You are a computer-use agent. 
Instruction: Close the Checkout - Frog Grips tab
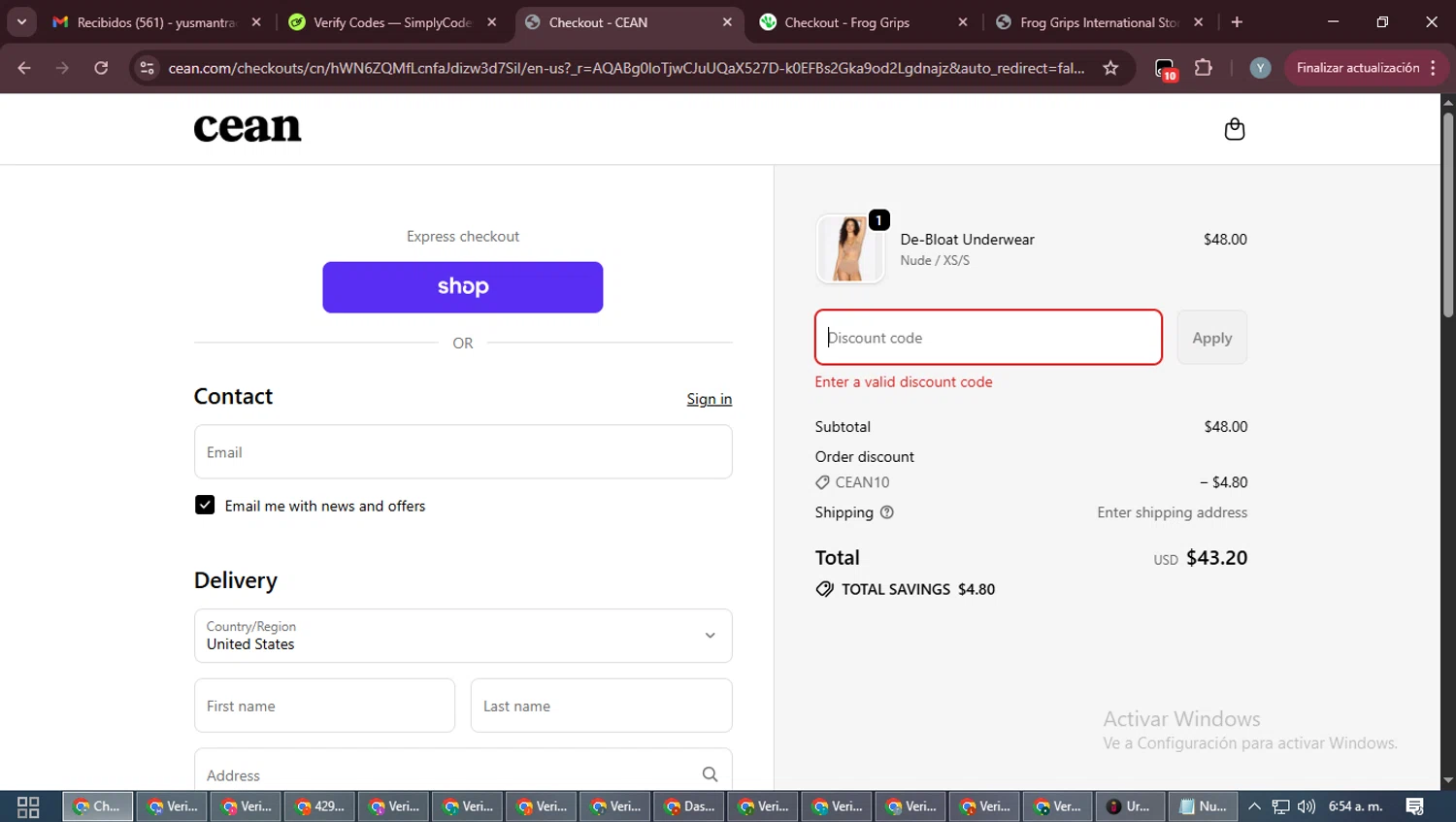963,22
